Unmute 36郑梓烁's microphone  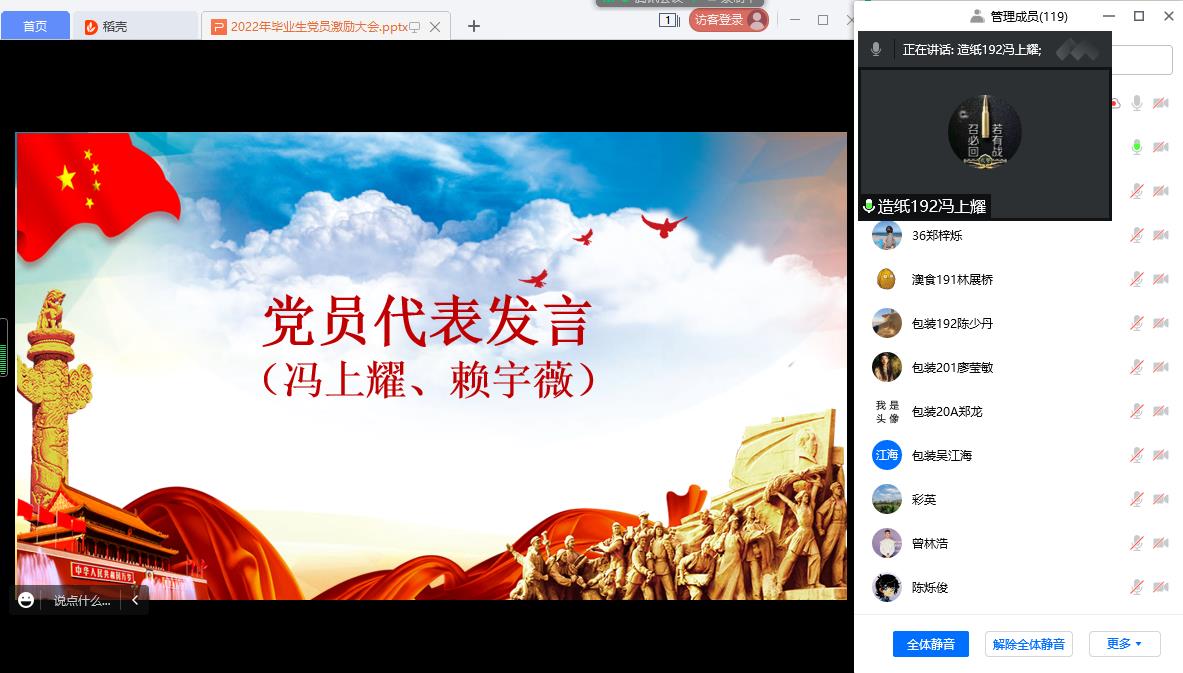coord(1136,234)
